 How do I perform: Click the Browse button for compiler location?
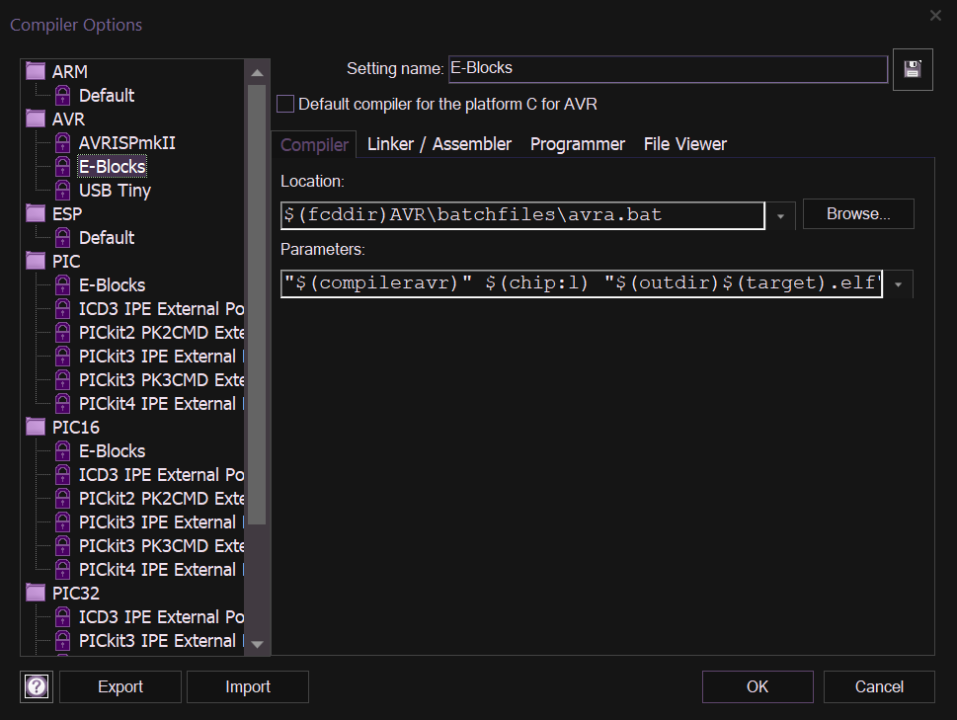pos(858,213)
